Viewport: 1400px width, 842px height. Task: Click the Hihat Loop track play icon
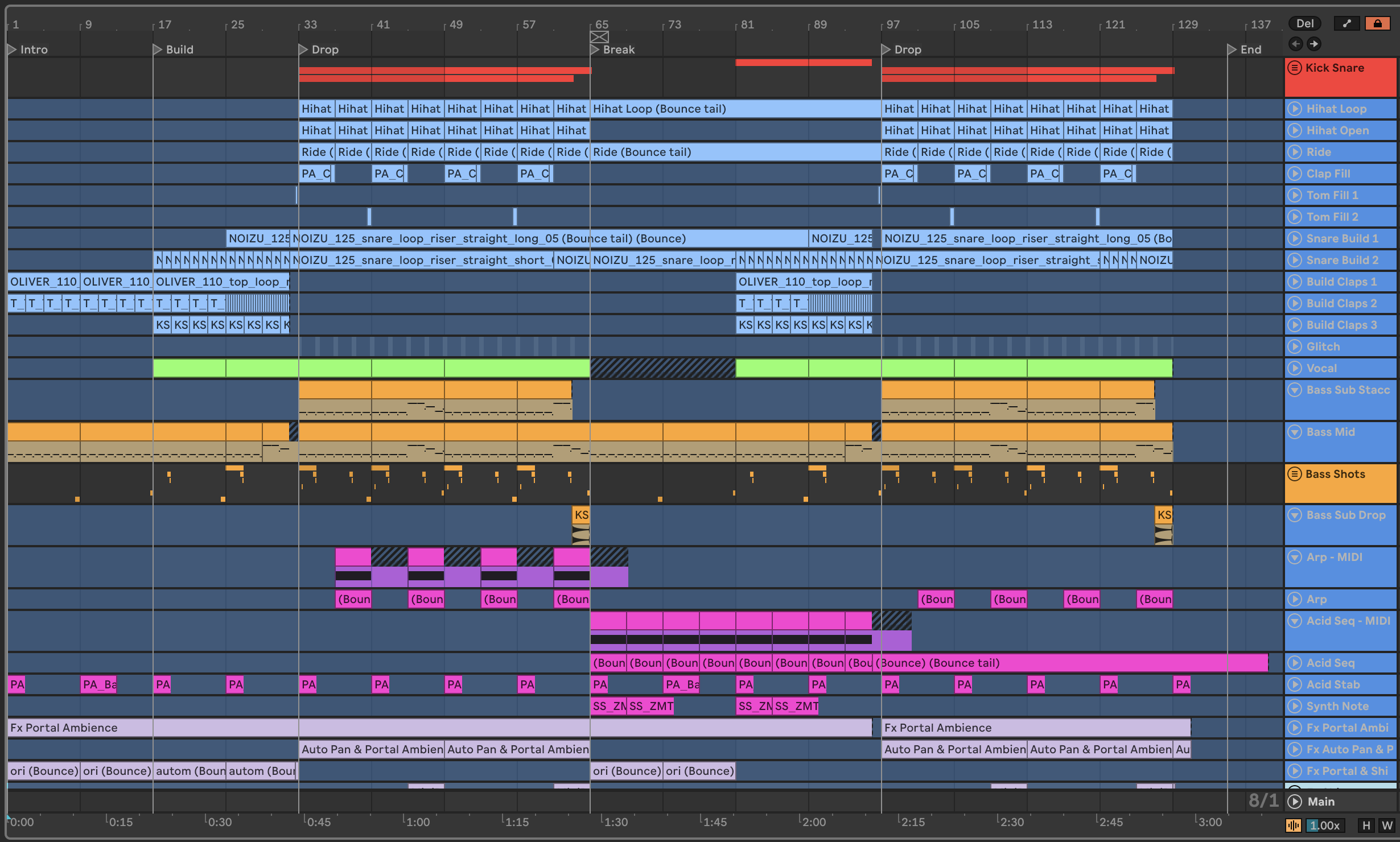(1295, 109)
